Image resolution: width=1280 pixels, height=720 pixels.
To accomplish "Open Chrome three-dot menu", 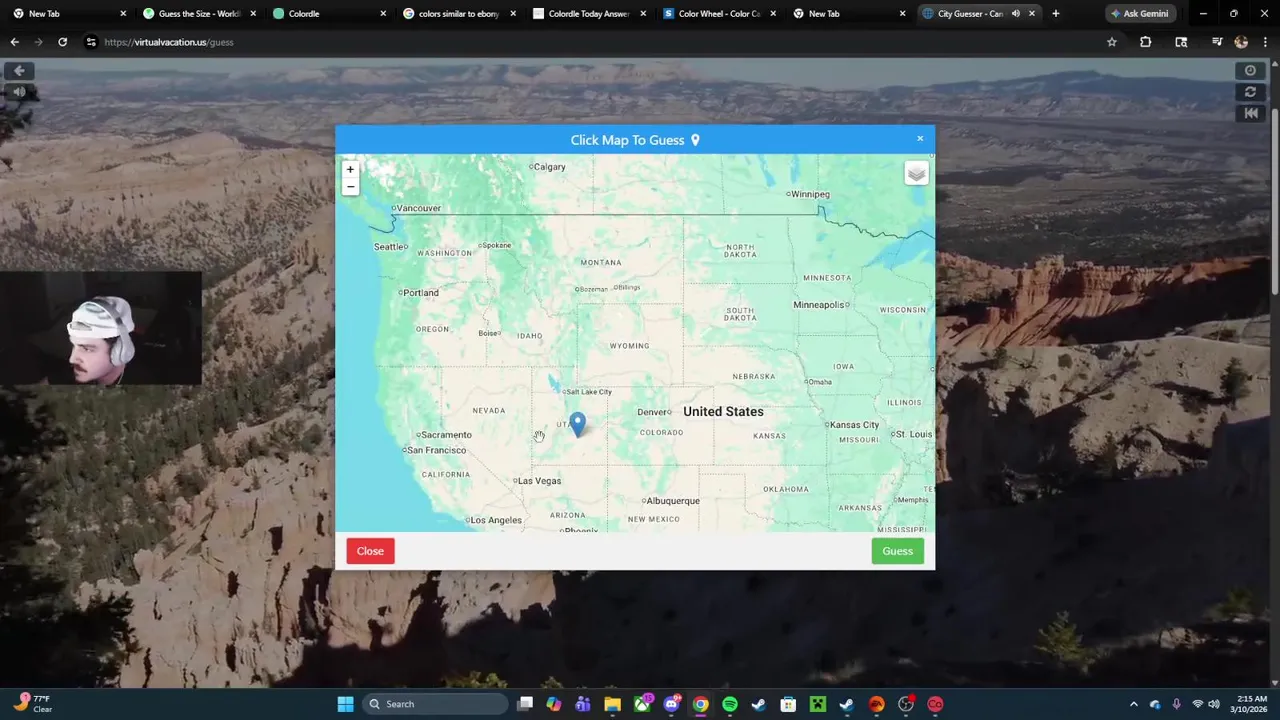I will tap(1265, 42).
